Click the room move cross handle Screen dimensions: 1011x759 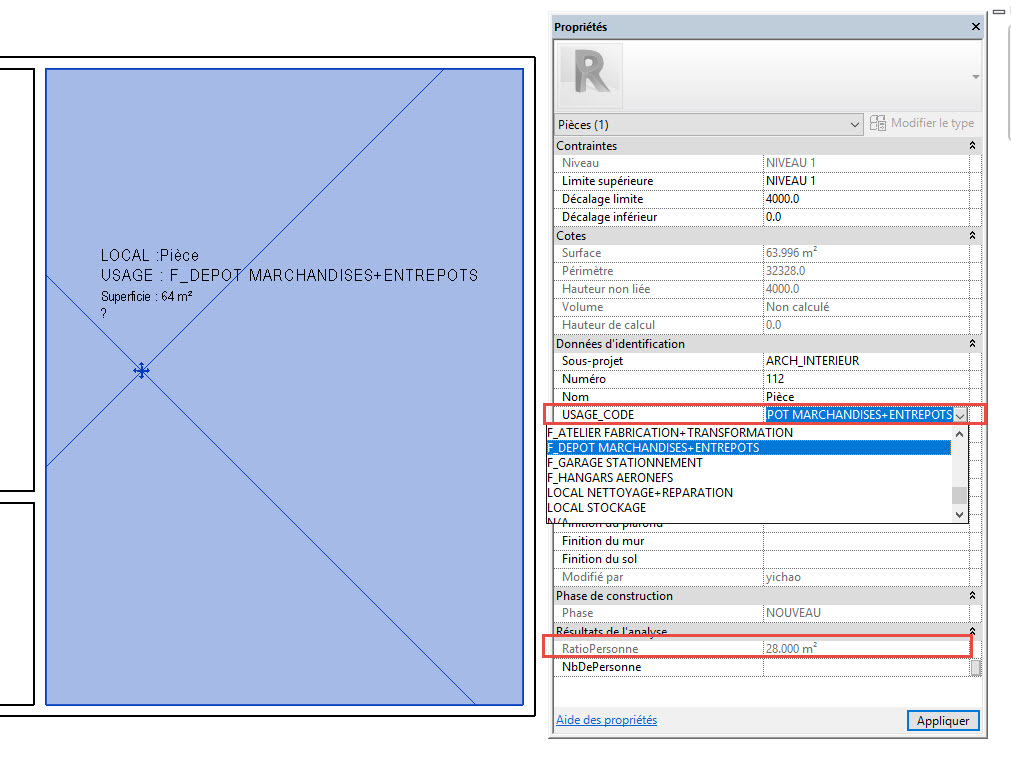coord(141,371)
